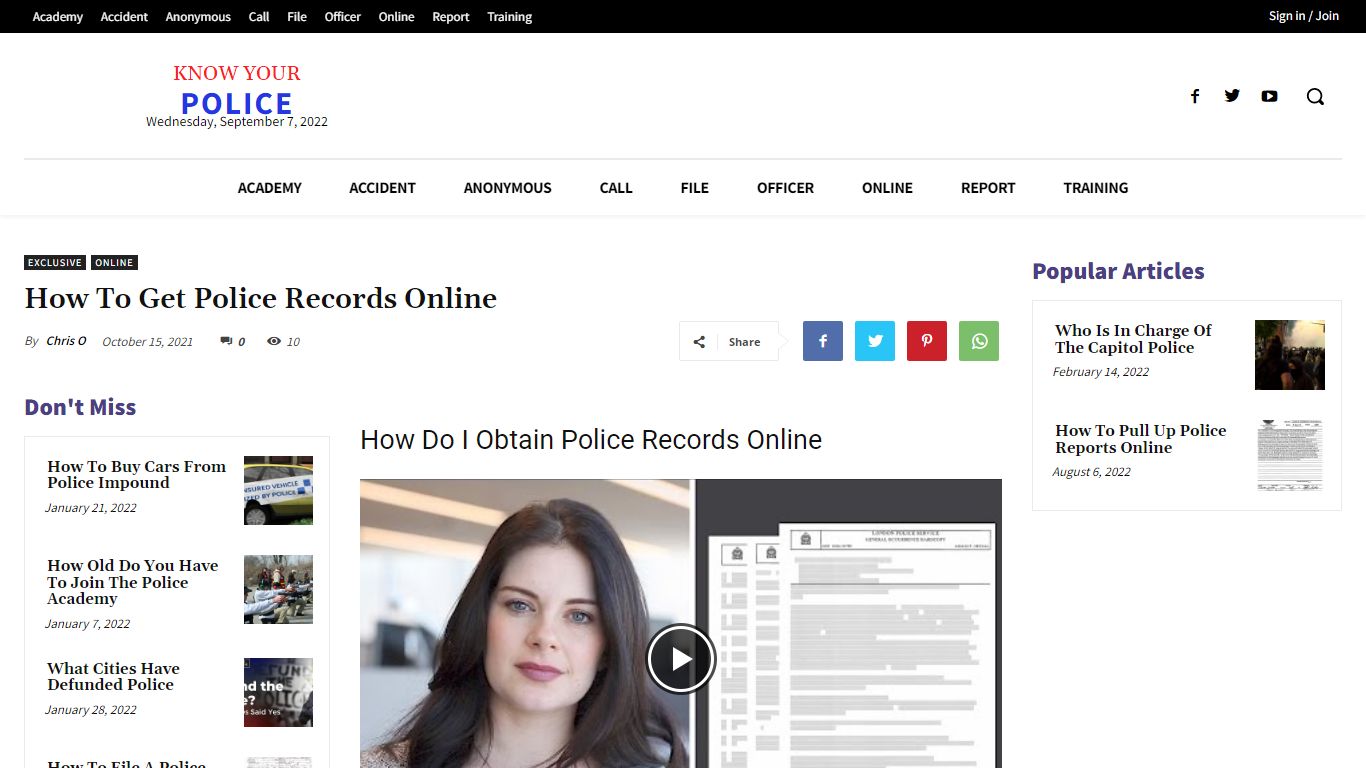Open File in top black bar
Image resolution: width=1366 pixels, height=768 pixels.
tap(297, 17)
